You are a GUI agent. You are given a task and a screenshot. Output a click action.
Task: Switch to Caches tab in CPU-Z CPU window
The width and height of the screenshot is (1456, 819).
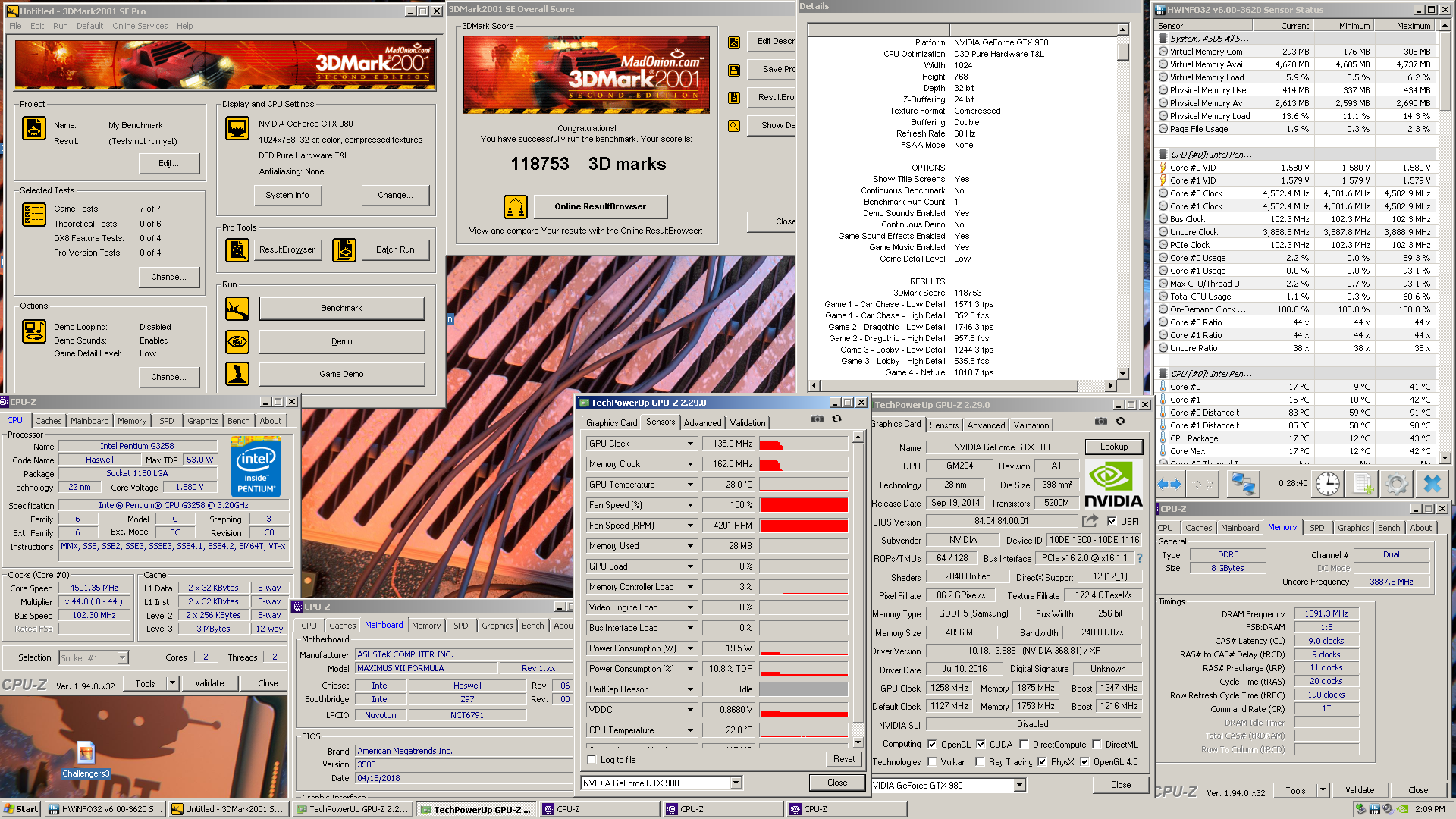pyautogui.click(x=49, y=421)
